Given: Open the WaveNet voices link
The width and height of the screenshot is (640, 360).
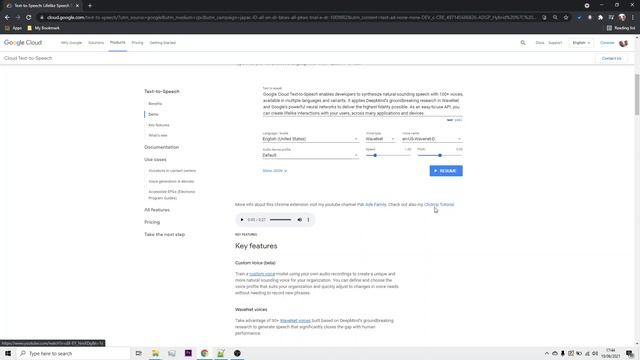Looking at the screenshot, I should pyautogui.click(x=295, y=321).
